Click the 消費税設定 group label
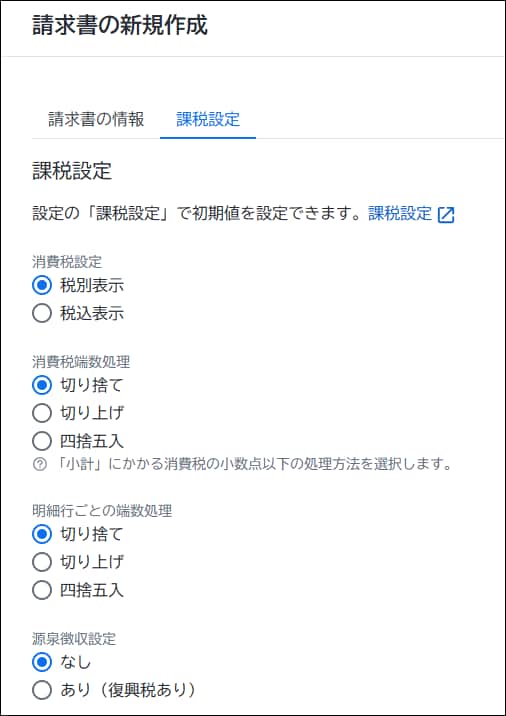506x716 pixels. (67, 262)
